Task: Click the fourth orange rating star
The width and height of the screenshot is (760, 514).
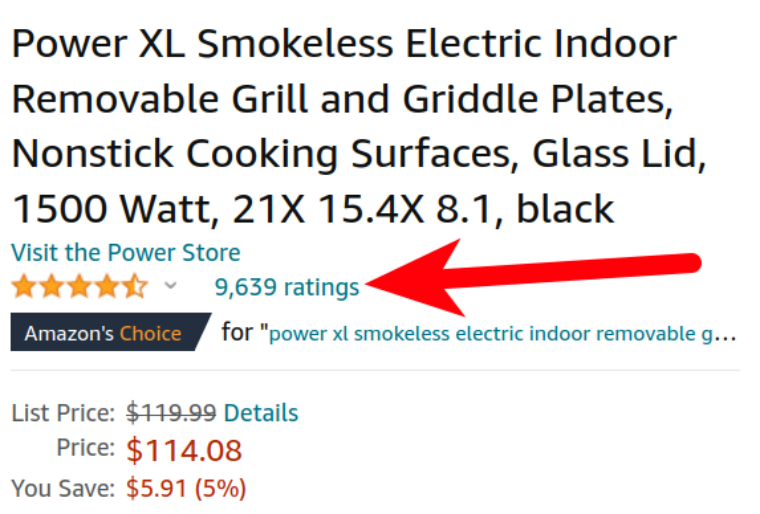Action: (107, 286)
